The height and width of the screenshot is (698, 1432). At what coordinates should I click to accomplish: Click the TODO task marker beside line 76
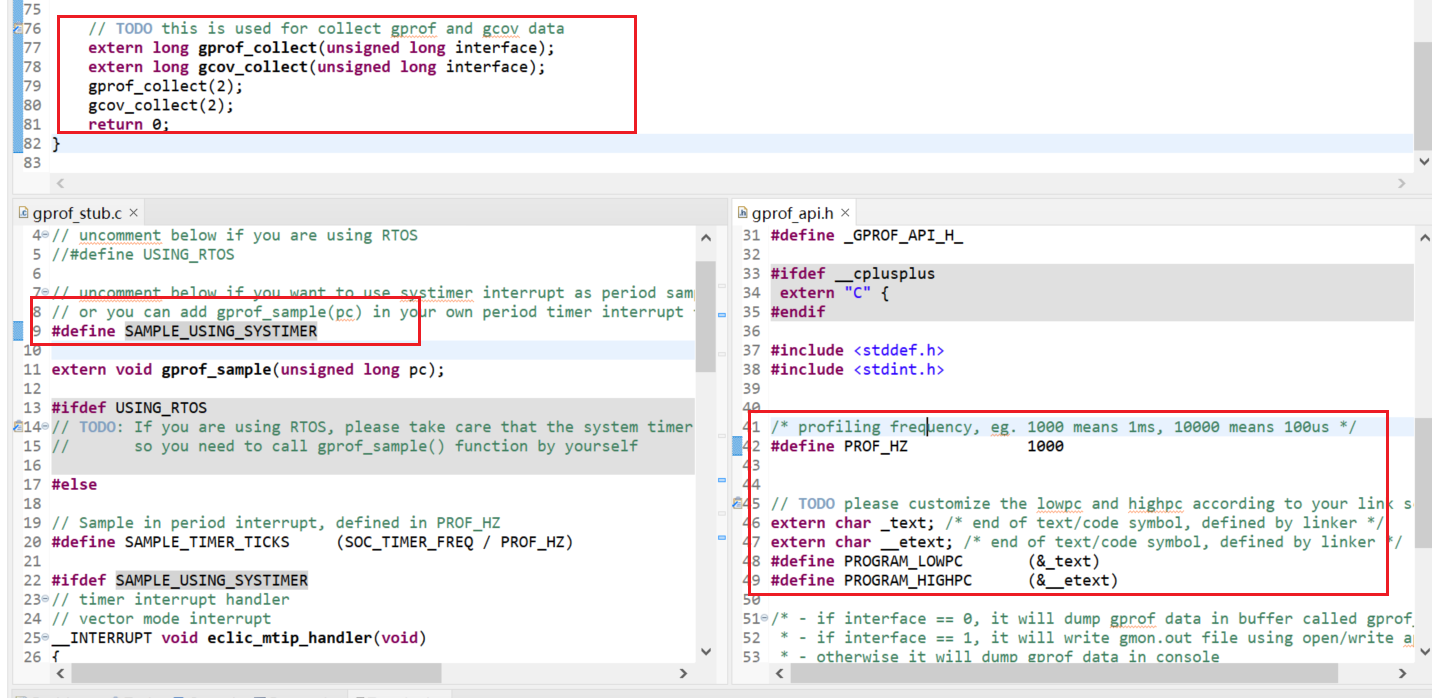(17, 29)
